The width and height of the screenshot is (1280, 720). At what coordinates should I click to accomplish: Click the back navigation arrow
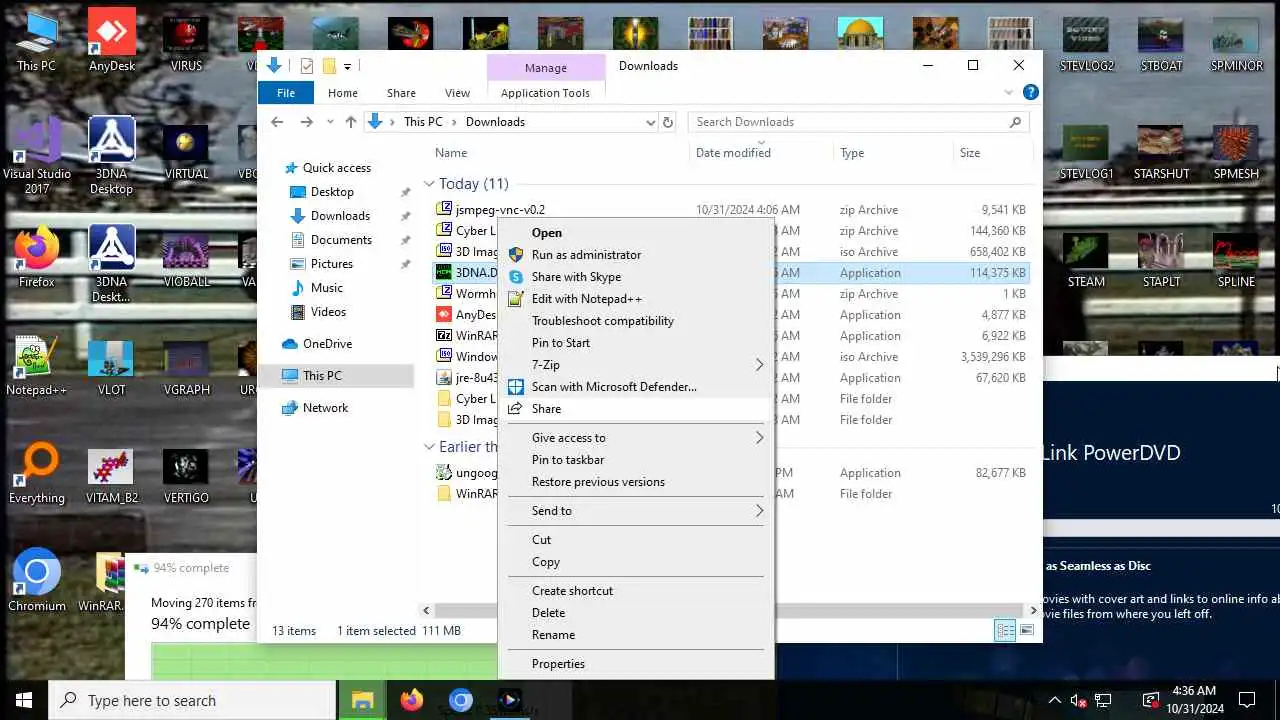pyautogui.click(x=277, y=122)
